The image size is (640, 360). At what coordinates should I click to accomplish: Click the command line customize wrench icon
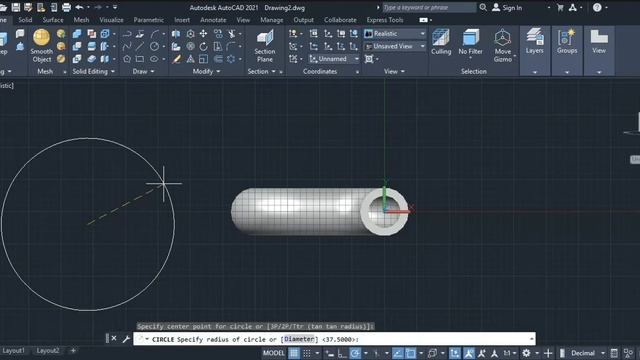coord(126,339)
